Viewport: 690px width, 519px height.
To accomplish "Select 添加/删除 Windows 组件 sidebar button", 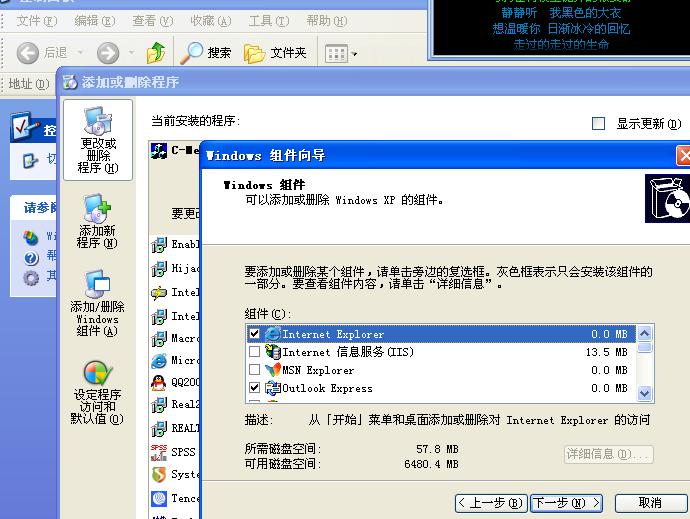I will [x=97, y=304].
